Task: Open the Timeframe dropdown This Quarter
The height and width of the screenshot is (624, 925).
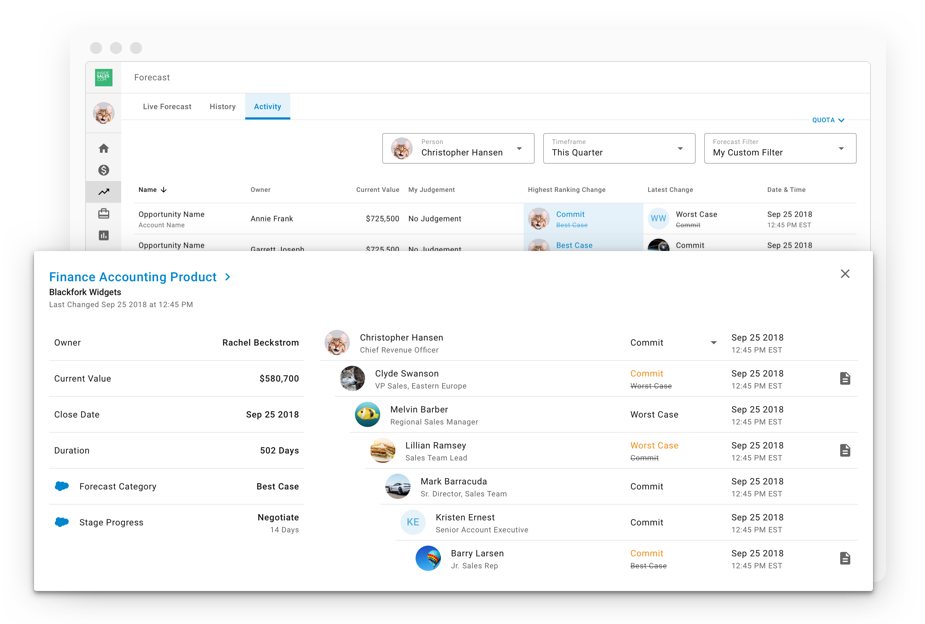Action: 619,148
